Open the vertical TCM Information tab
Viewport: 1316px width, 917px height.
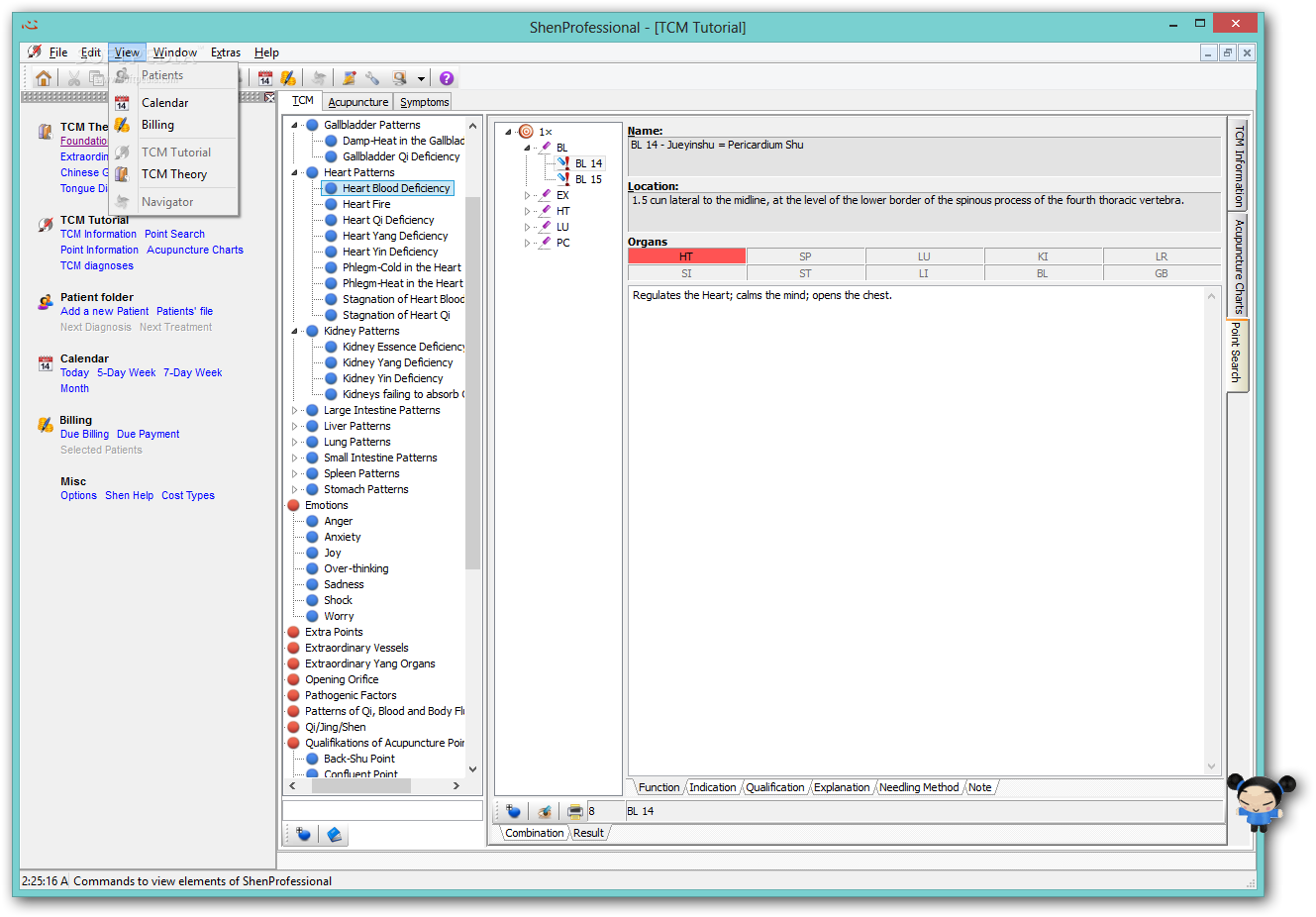pos(1238,165)
